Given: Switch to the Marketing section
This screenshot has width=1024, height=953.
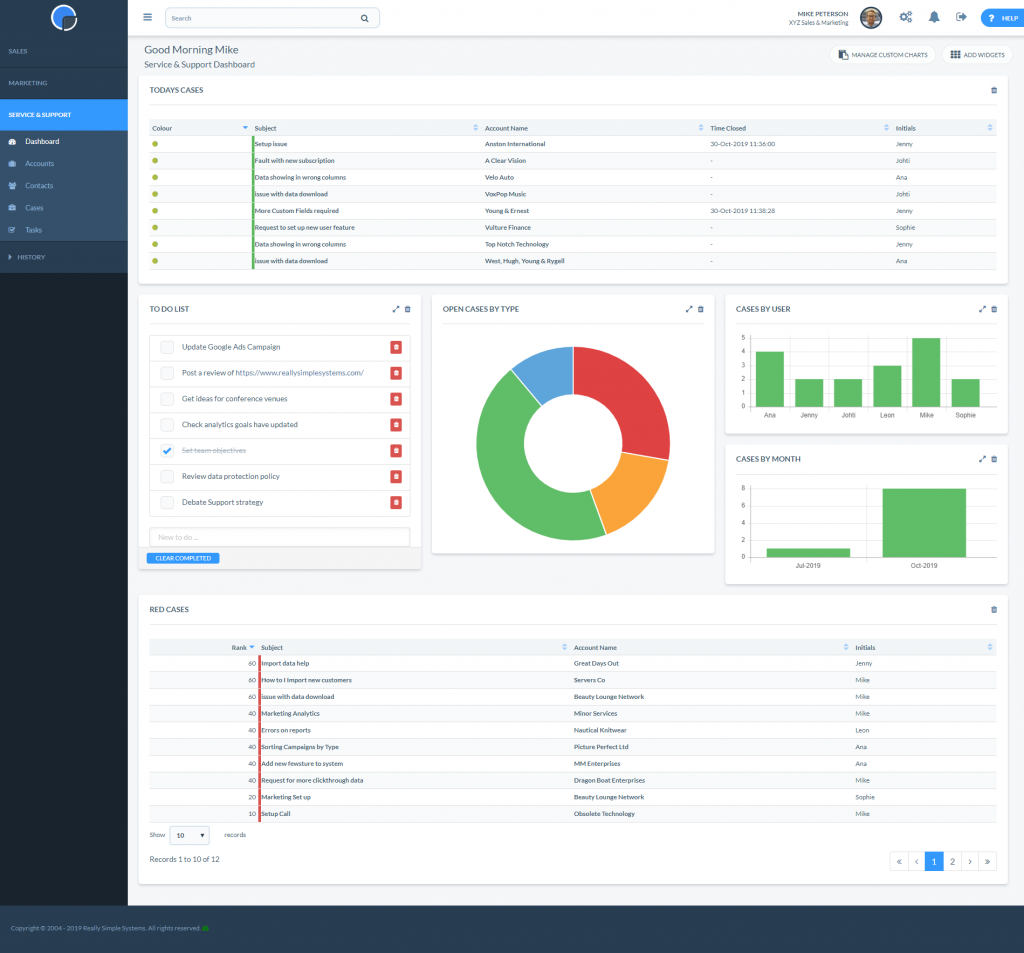Looking at the screenshot, I should click(x=28, y=83).
